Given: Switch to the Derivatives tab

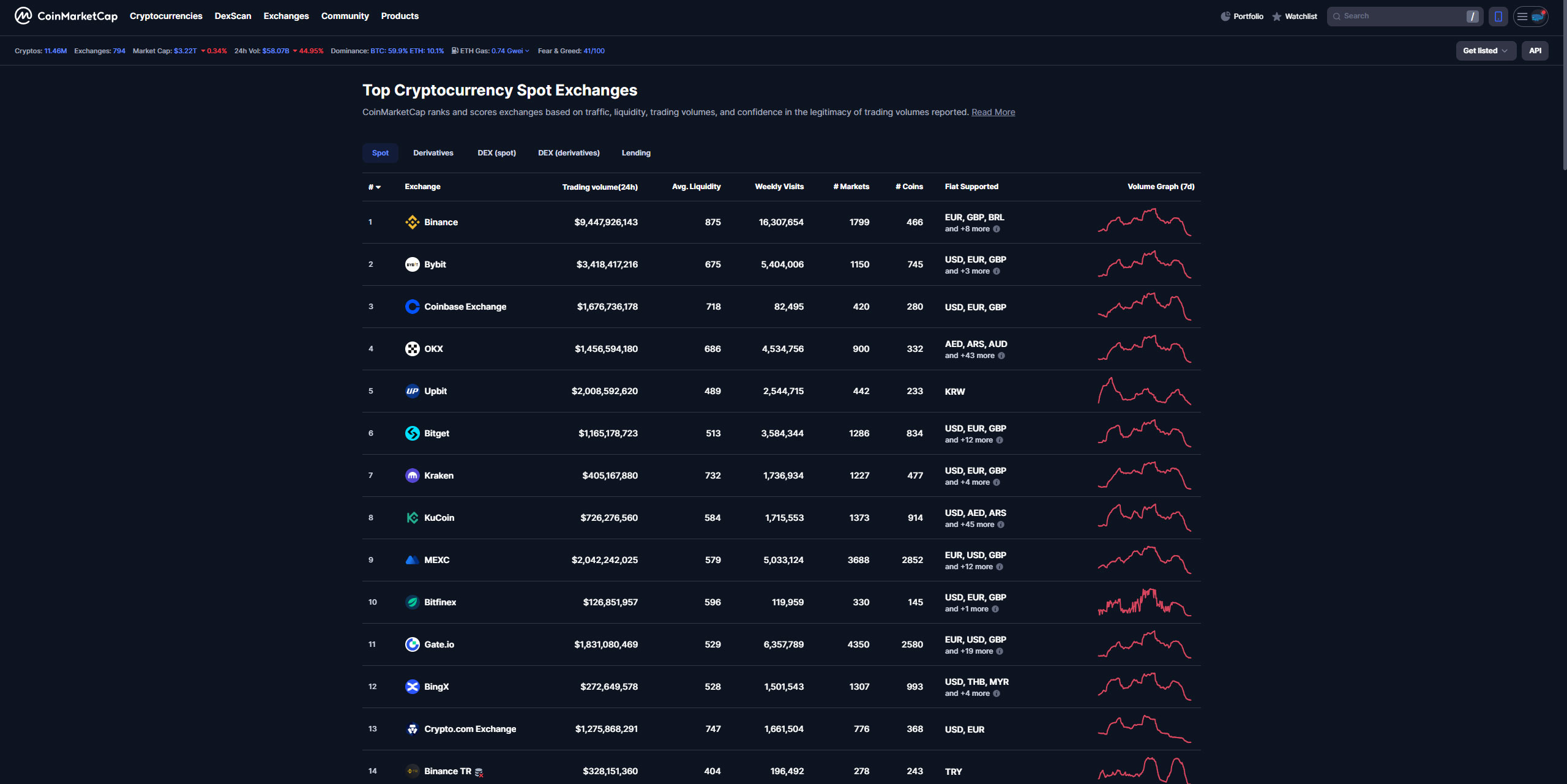Looking at the screenshot, I should click(433, 153).
